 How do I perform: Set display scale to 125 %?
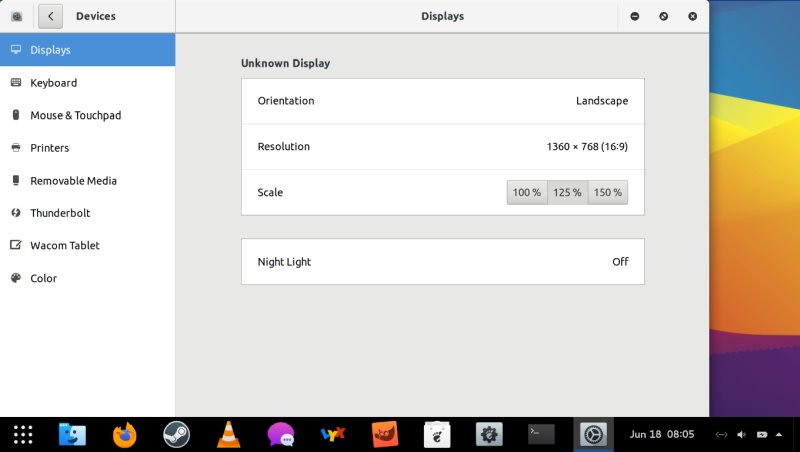coord(567,192)
